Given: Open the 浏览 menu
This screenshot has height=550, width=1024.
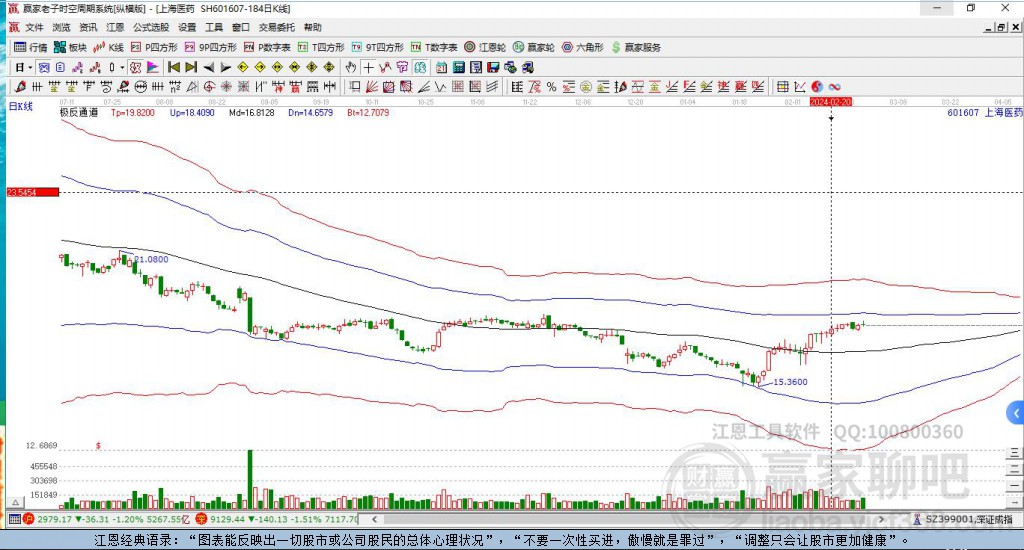Looking at the screenshot, I should point(61,27).
